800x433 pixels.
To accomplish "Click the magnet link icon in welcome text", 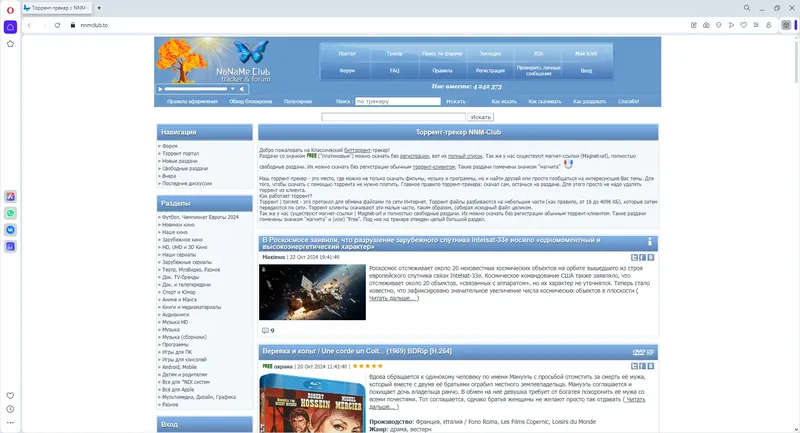I will click(568, 165).
